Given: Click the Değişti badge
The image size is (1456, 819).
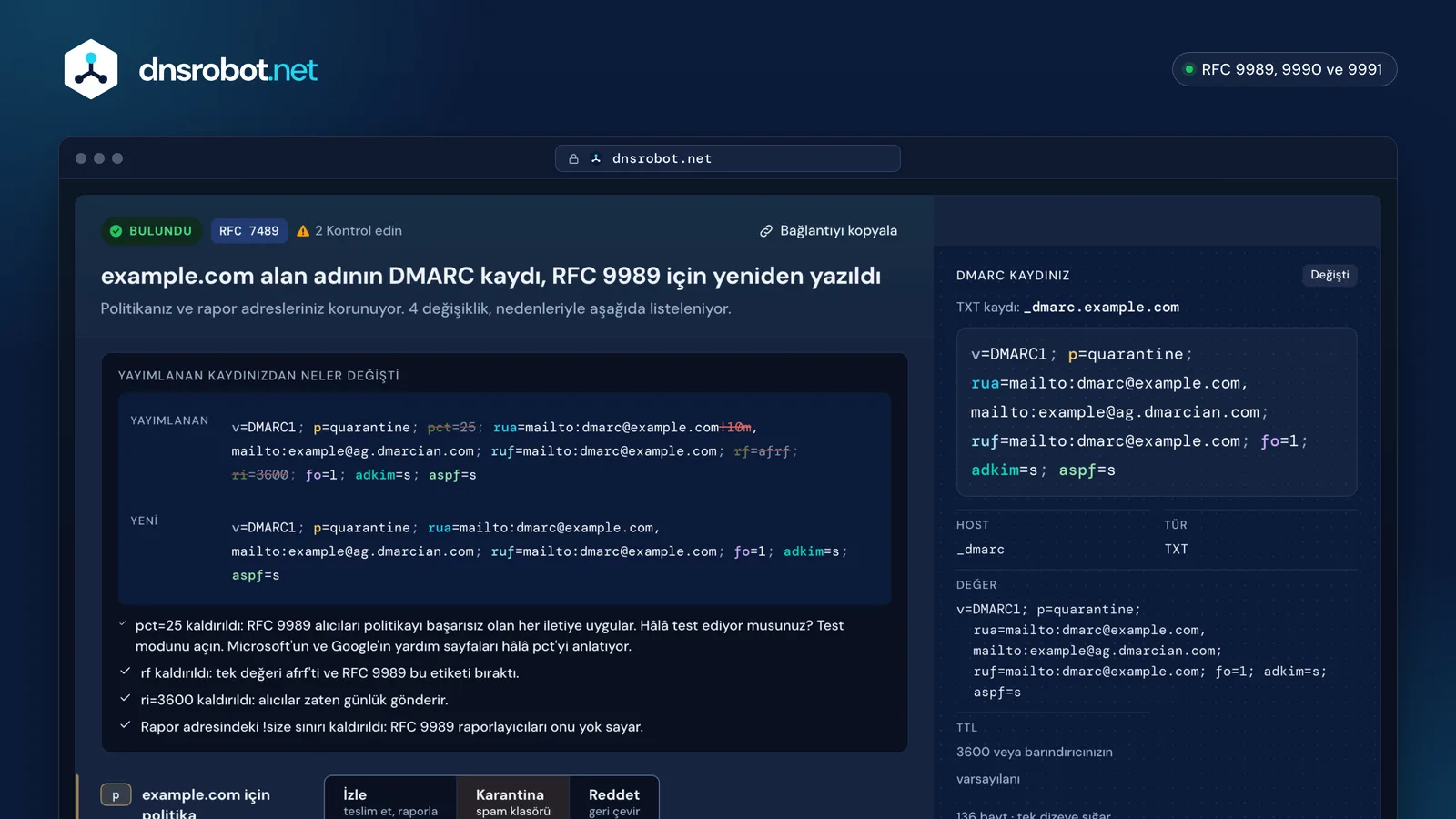Looking at the screenshot, I should point(1330,275).
